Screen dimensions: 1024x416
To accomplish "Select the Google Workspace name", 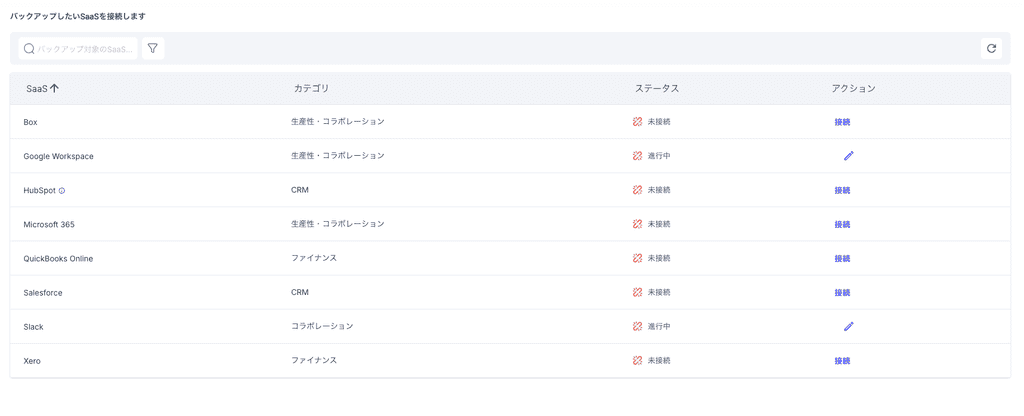I will tap(58, 157).
